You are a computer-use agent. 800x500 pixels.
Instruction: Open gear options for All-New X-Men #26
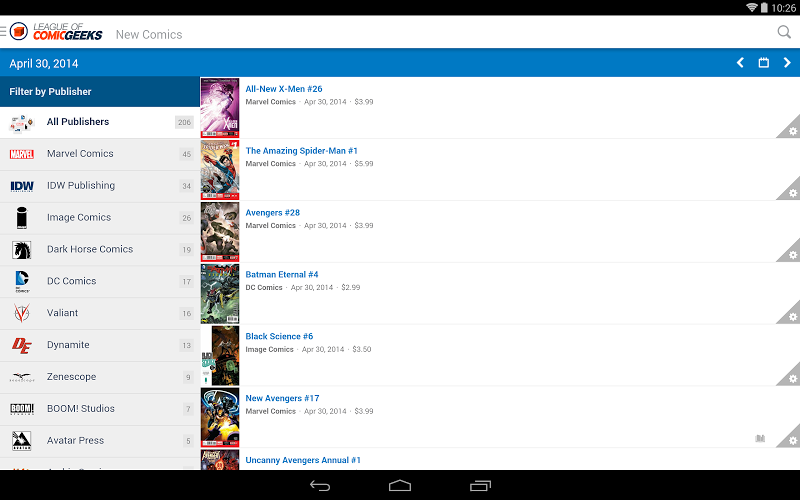coord(792,130)
